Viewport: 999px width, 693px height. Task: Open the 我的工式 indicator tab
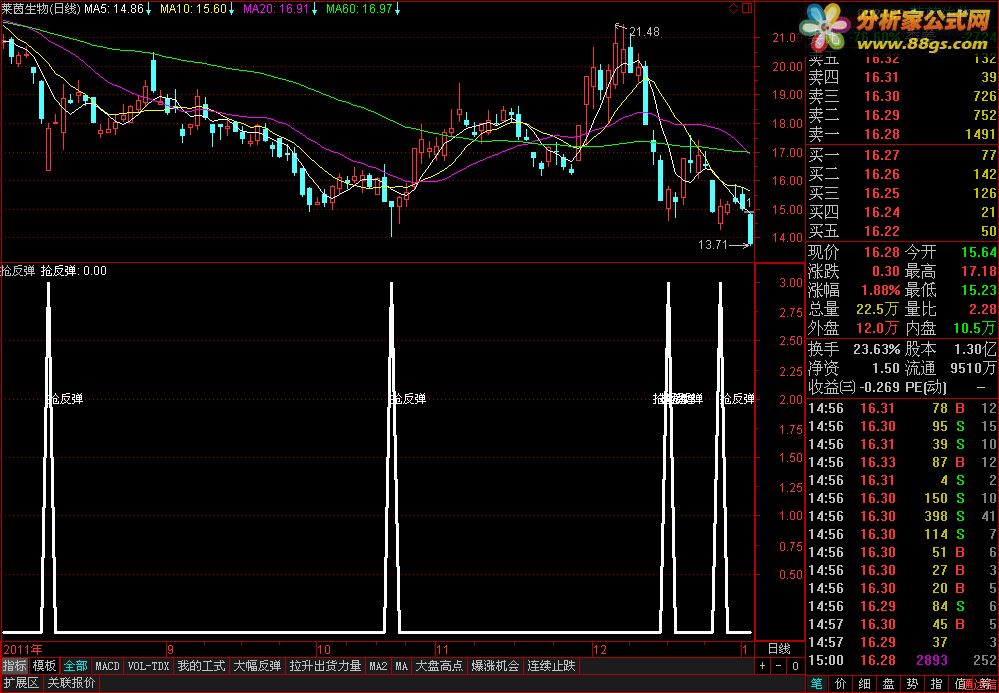pos(201,666)
